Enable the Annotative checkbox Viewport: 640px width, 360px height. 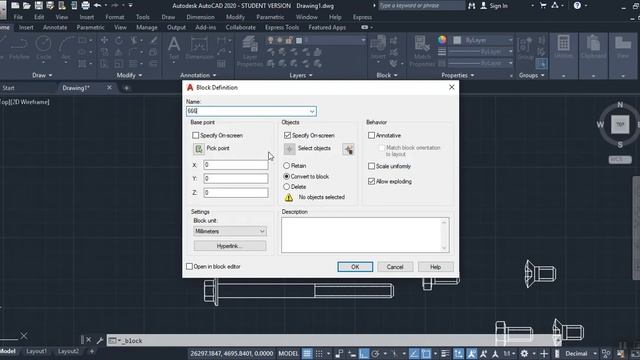click(371, 135)
